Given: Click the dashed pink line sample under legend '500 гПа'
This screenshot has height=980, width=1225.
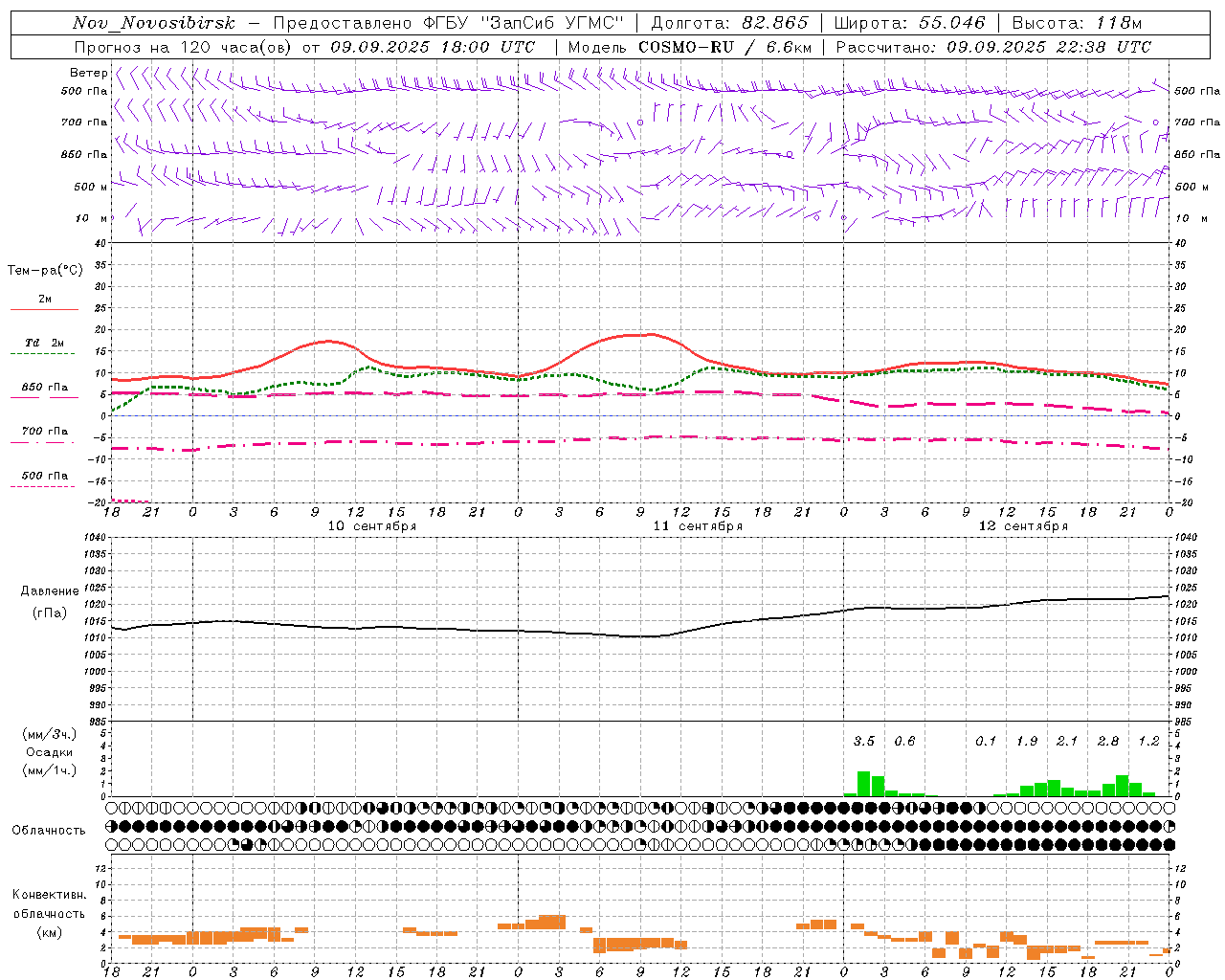Looking at the screenshot, I should 43,486.
